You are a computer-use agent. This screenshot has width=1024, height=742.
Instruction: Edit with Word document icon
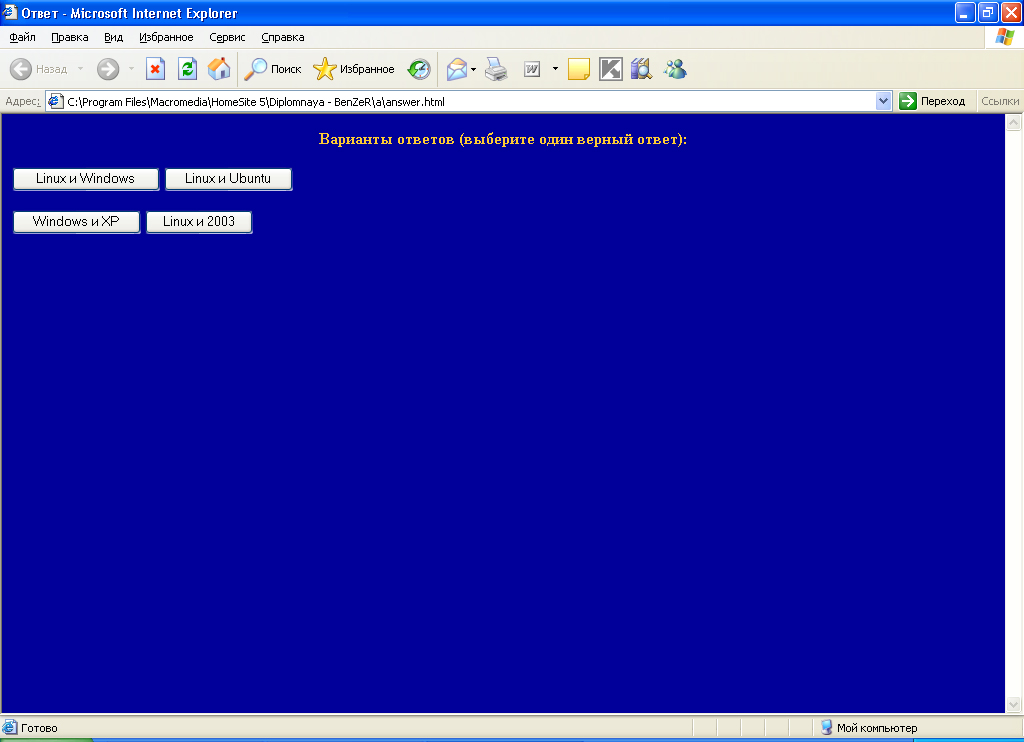(532, 69)
